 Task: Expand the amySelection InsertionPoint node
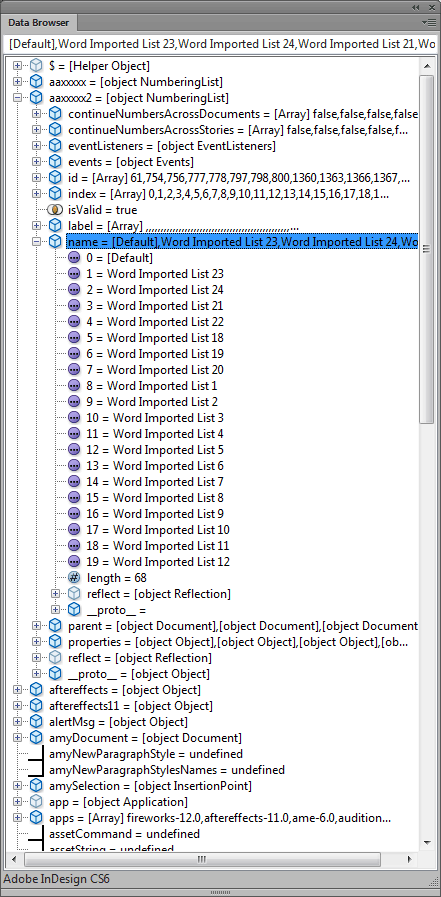[17, 786]
